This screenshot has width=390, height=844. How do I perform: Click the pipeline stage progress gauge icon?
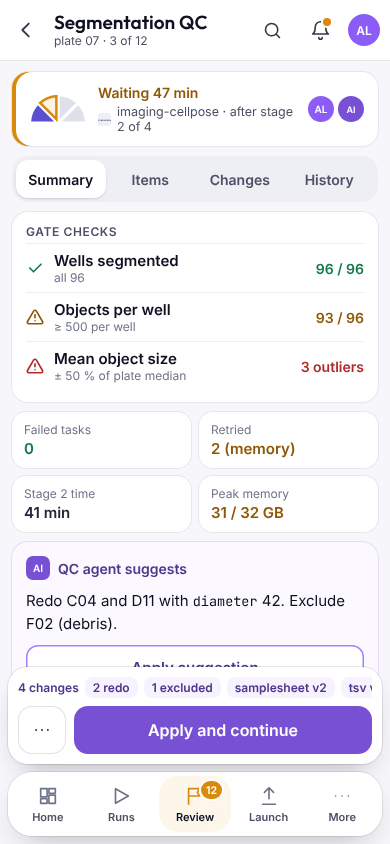[58, 109]
